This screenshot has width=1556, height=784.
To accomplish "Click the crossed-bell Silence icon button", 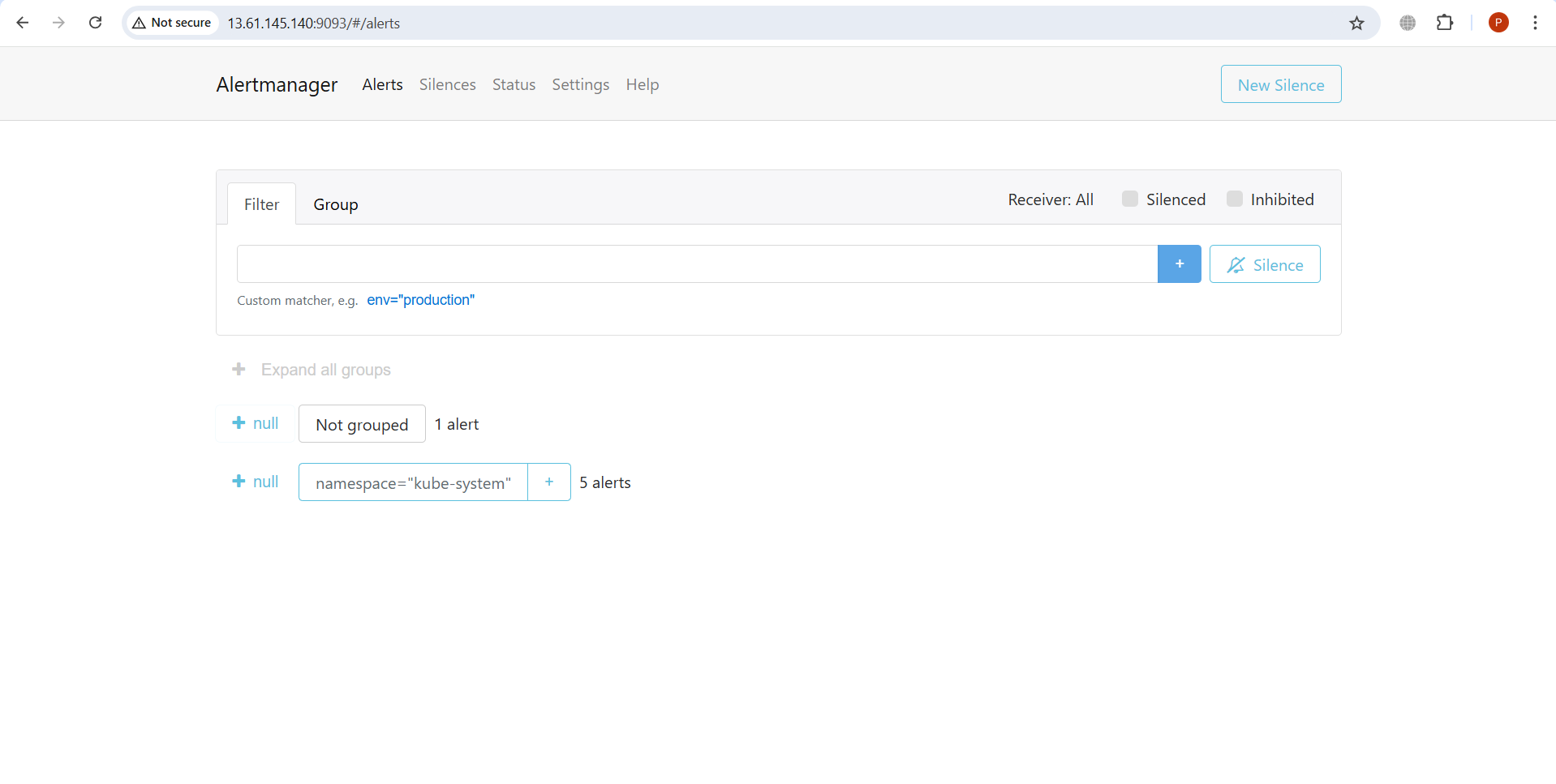I will [1264, 263].
